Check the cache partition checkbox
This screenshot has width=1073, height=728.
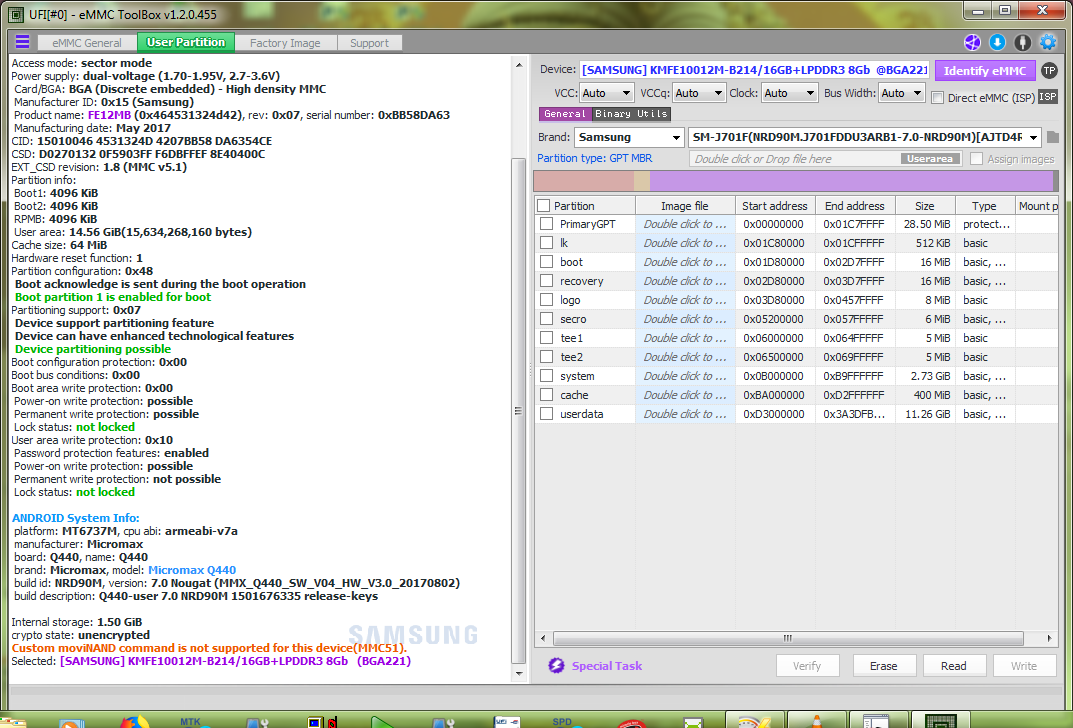point(546,395)
